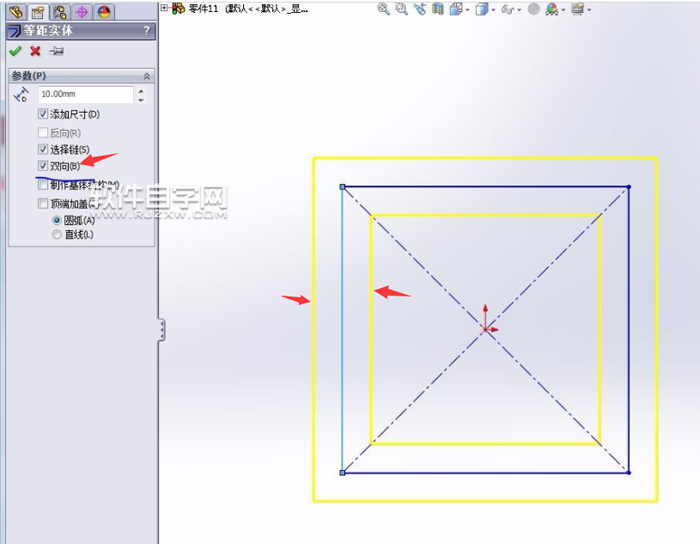Toggle the 添加尺寸(D) checkbox

click(x=43, y=114)
